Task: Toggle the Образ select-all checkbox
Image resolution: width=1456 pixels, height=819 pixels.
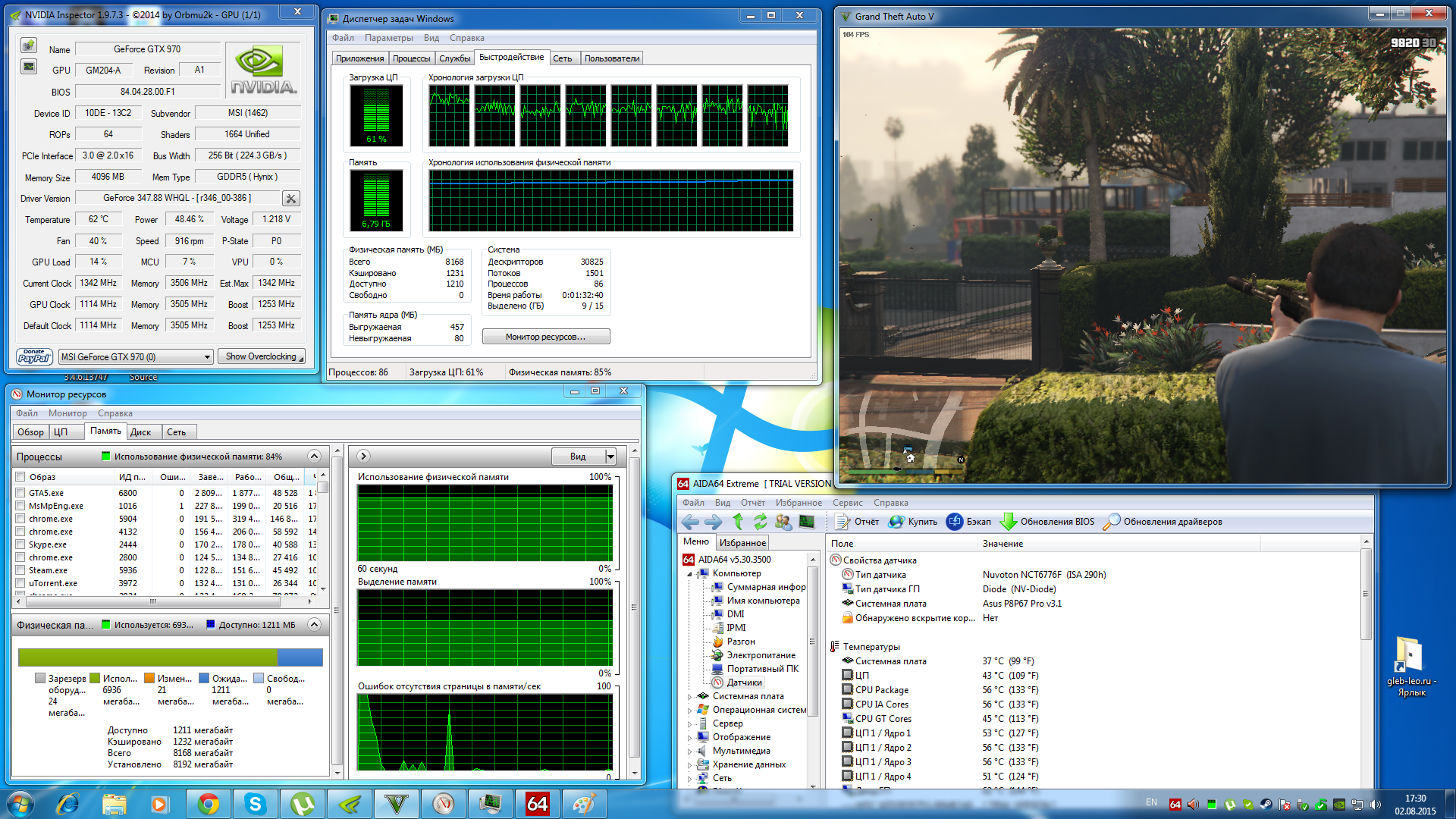Action: tap(20, 477)
